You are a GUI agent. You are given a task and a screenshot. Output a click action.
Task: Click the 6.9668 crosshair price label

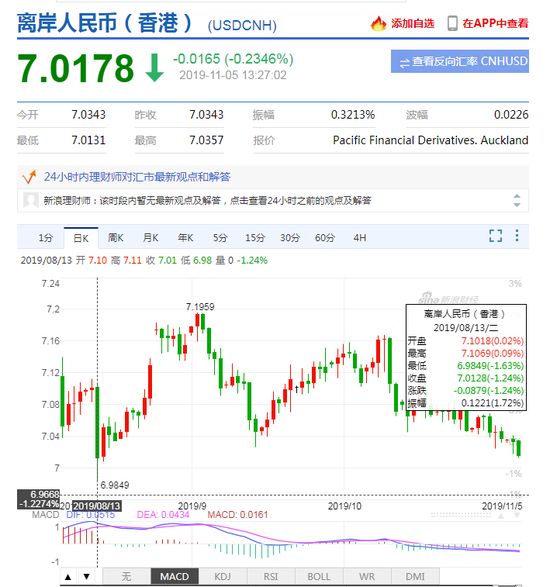45,494
